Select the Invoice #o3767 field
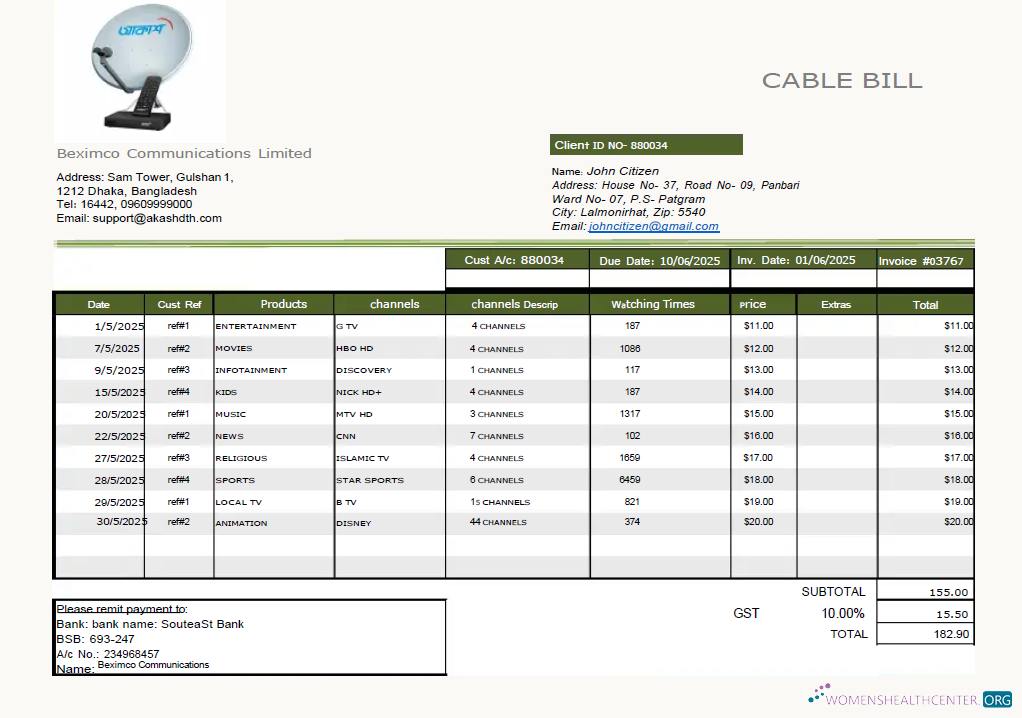Screen dimensions: 1022x718 tap(923, 258)
